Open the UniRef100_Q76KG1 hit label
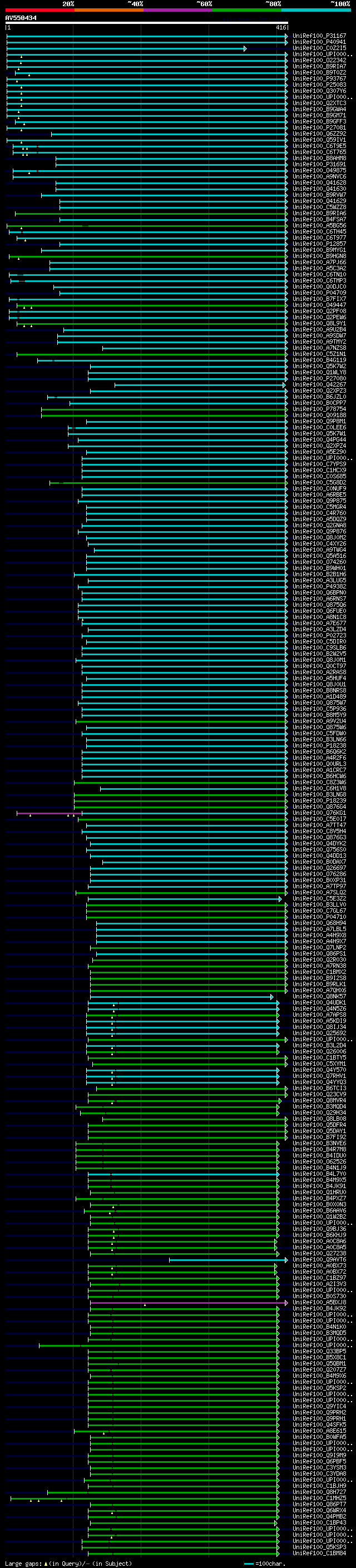The image size is (356, 1568). point(319,813)
